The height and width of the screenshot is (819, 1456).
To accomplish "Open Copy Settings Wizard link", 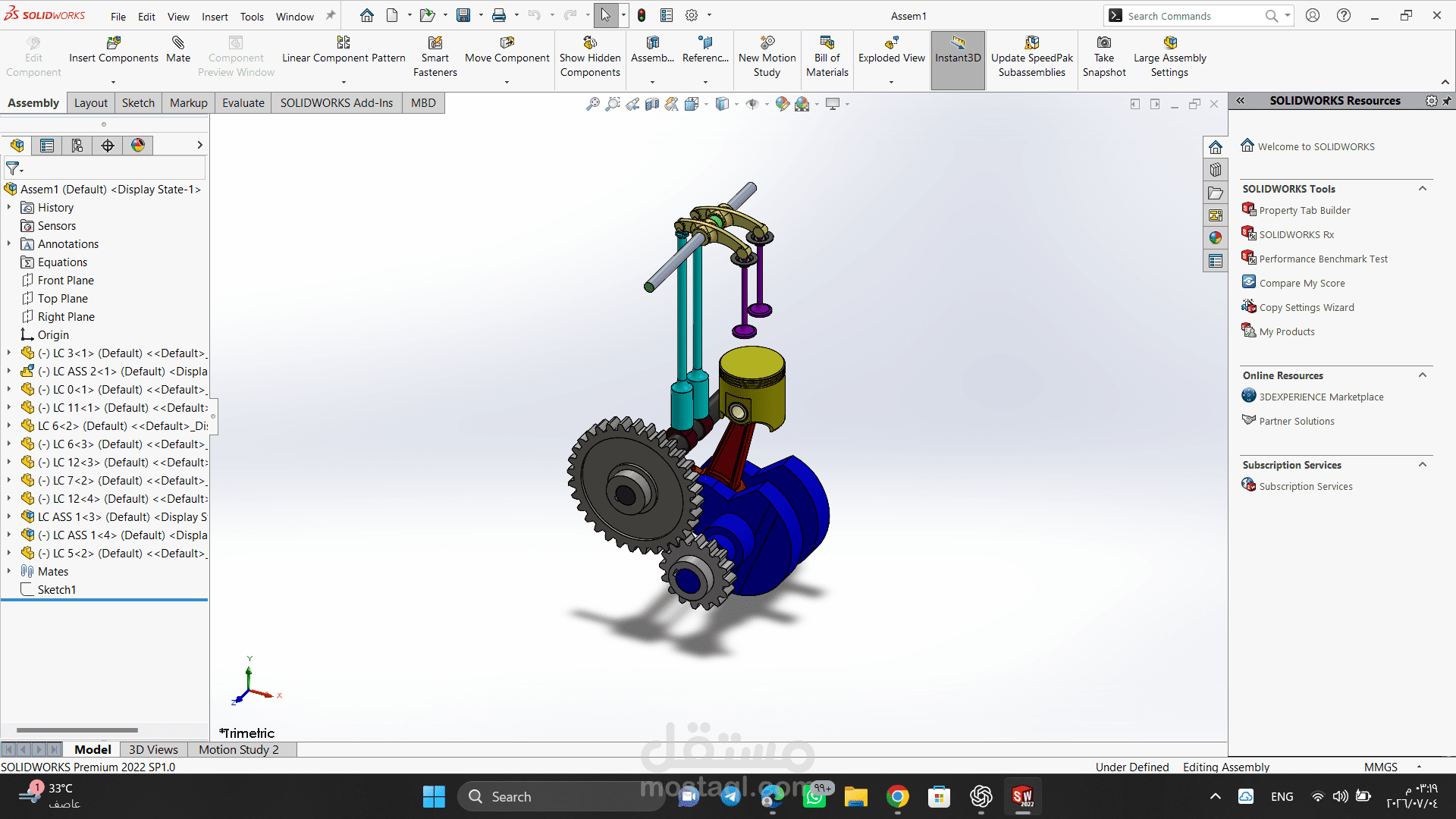I will [1307, 307].
